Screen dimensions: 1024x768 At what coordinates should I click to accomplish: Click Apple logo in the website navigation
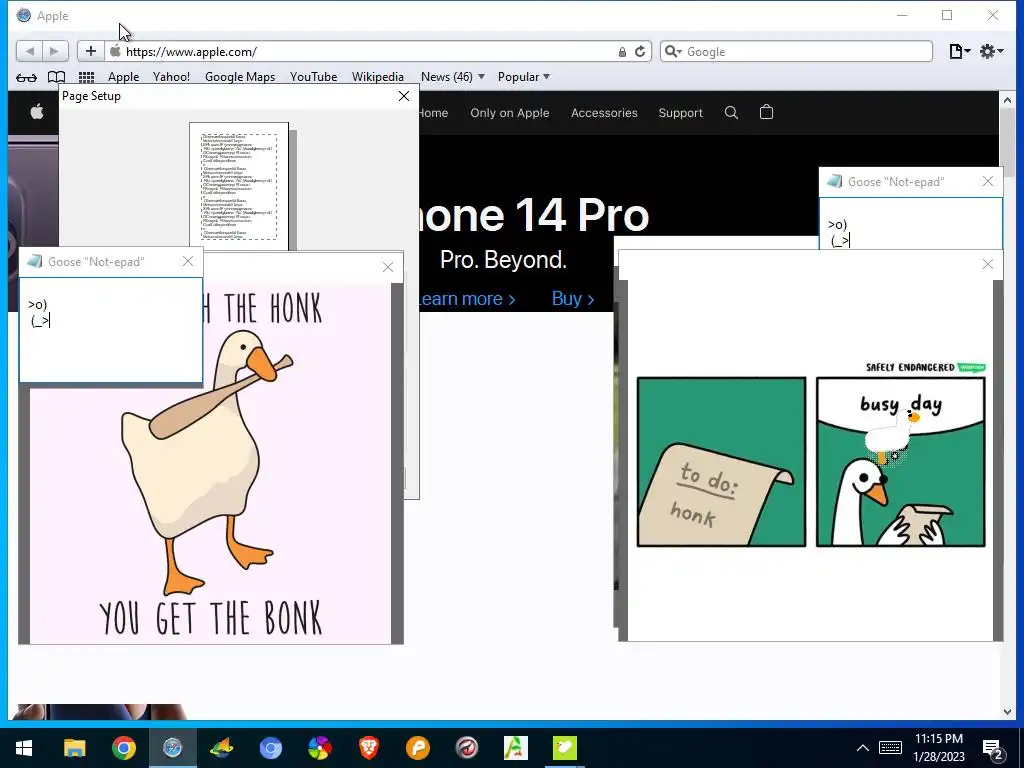[x=37, y=112]
